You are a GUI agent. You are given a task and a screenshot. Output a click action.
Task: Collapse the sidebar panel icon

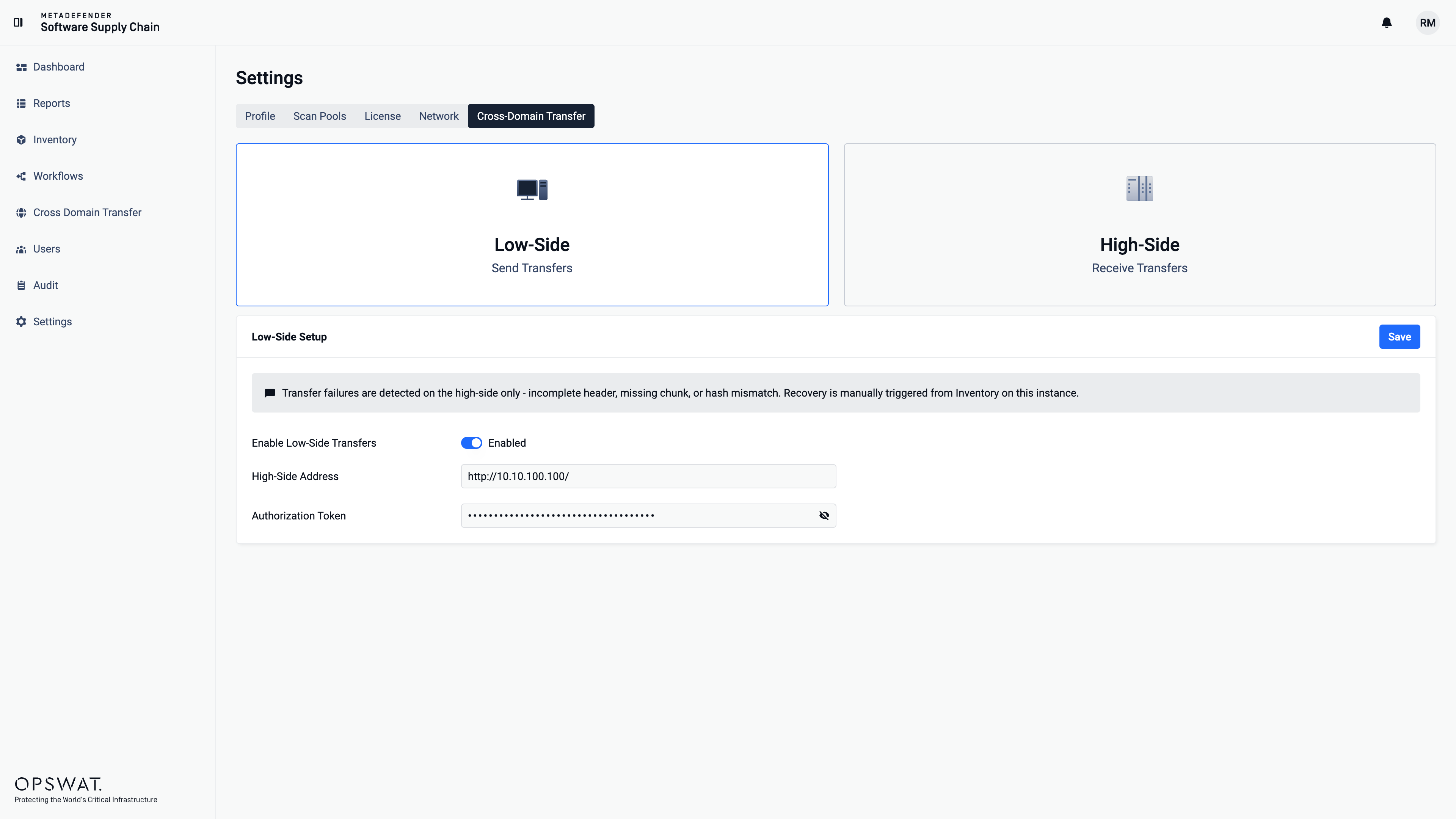(x=18, y=23)
